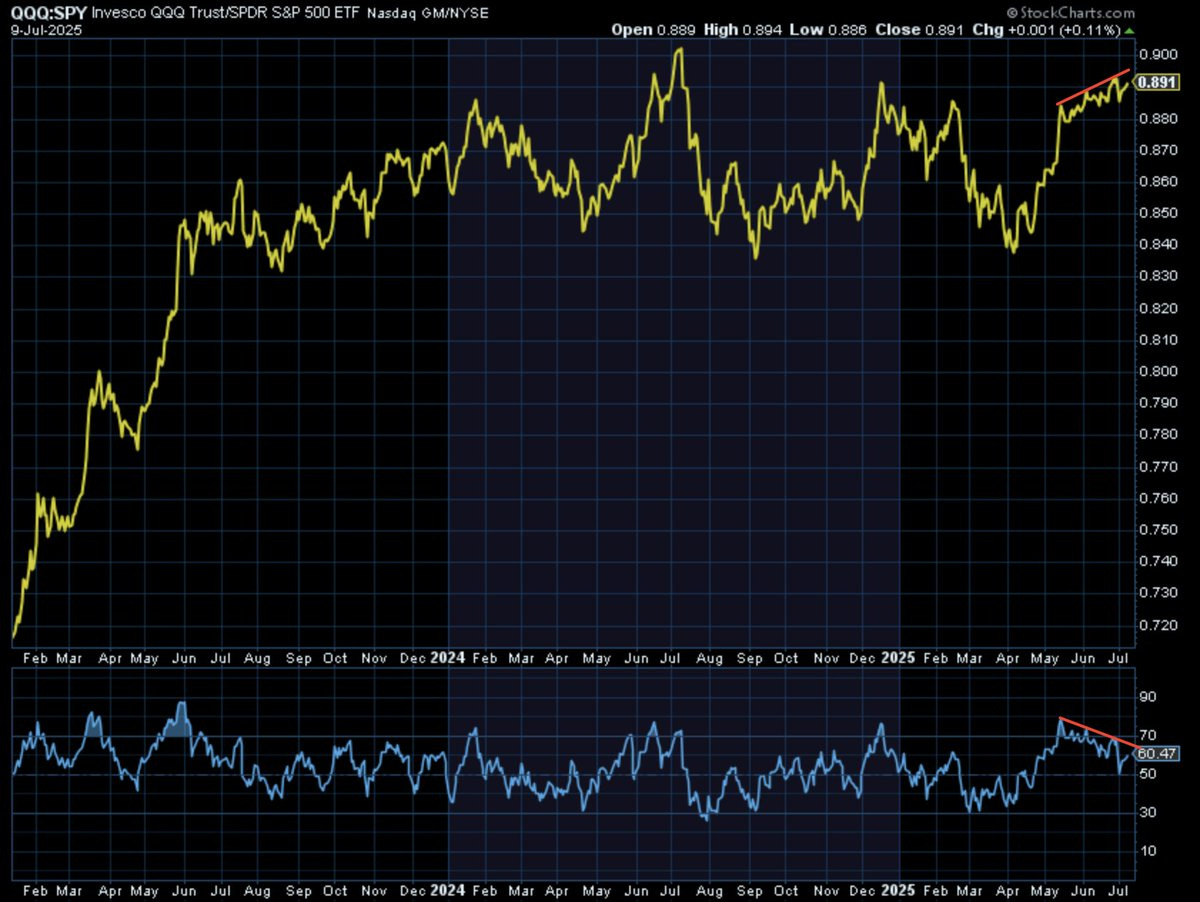Click the 0.880 price axis label
Viewport: 1200px width, 902px height.
click(x=1159, y=118)
